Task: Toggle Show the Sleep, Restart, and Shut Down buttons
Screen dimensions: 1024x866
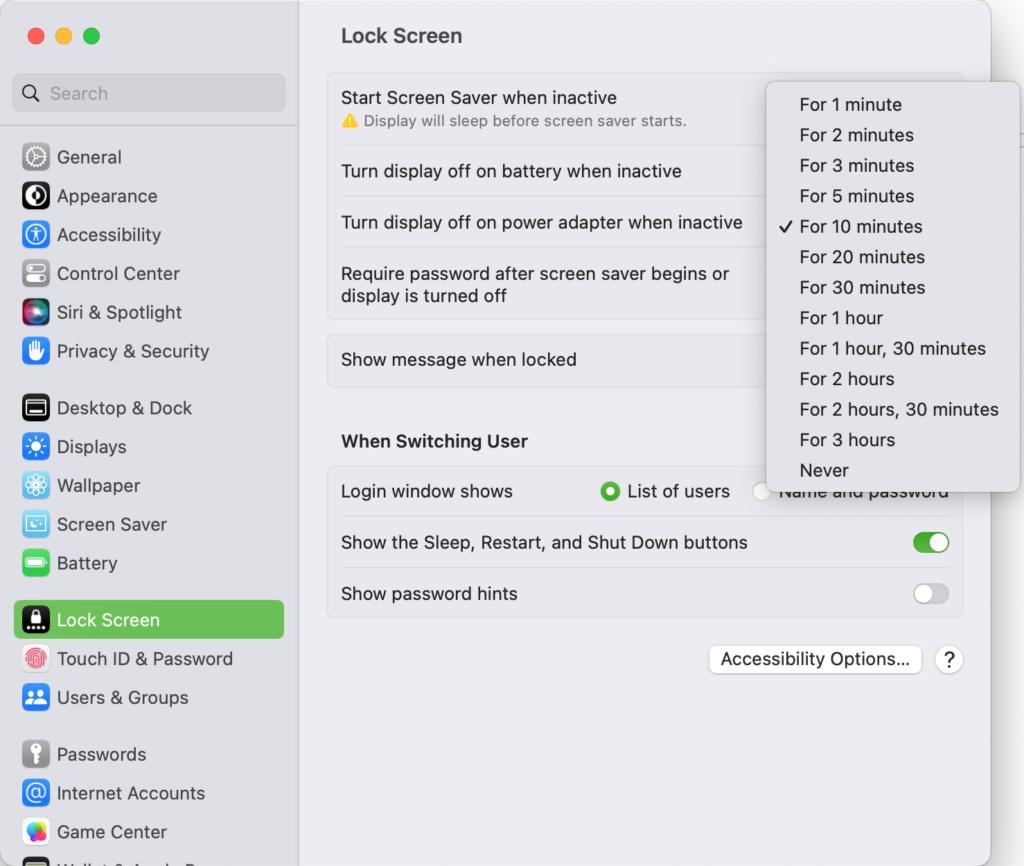Action: tap(930, 542)
